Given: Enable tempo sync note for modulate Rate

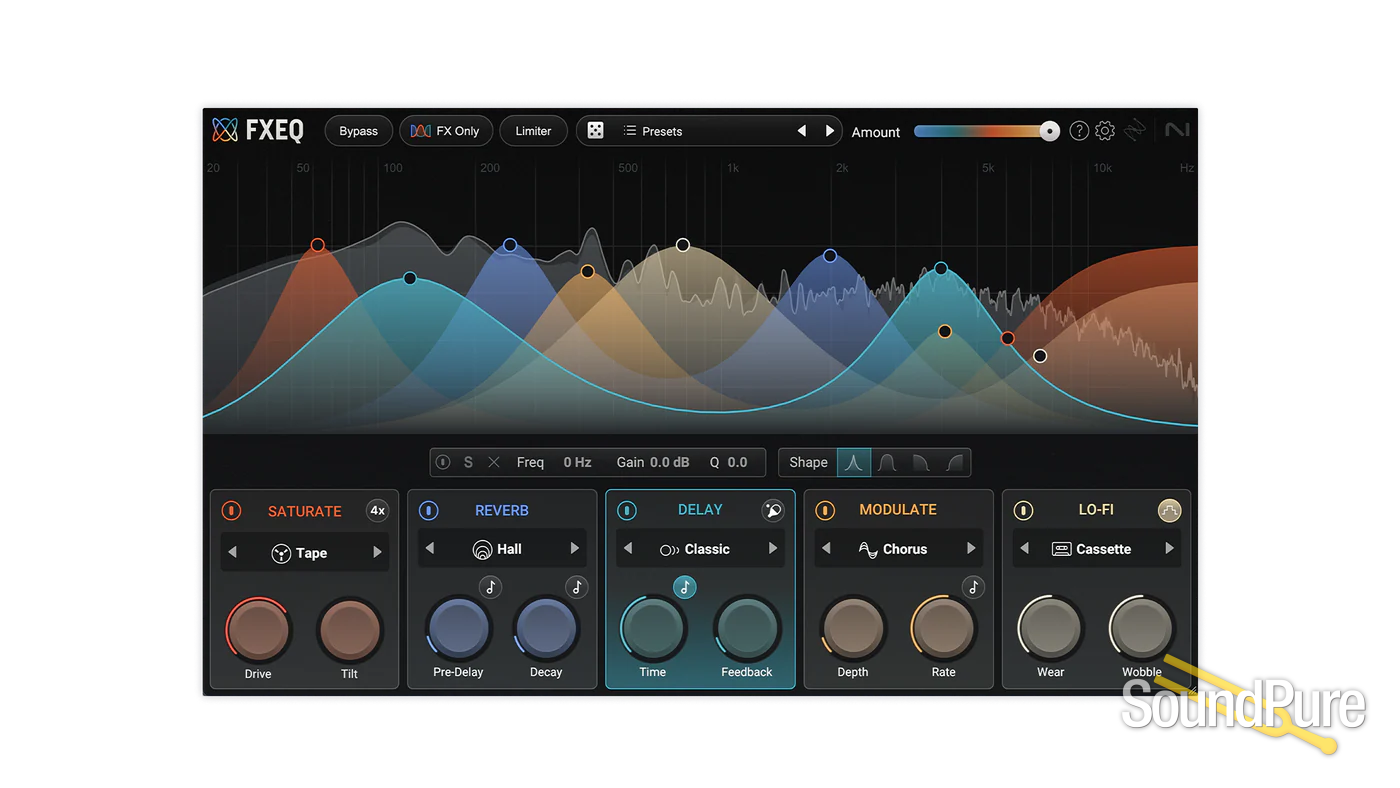Looking at the screenshot, I should pos(973,587).
